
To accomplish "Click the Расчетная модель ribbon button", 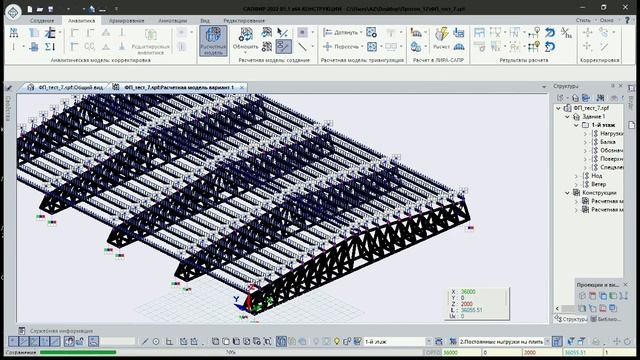I will (x=213, y=40).
